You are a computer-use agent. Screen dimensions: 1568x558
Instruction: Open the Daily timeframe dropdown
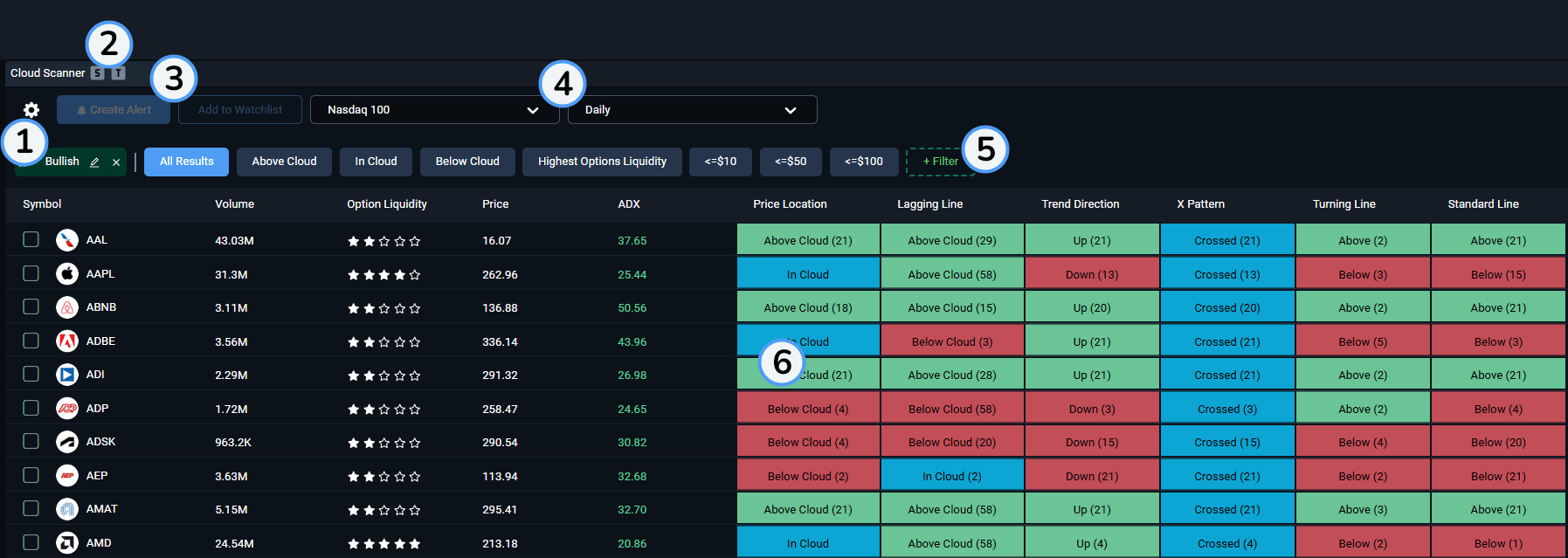pos(692,110)
